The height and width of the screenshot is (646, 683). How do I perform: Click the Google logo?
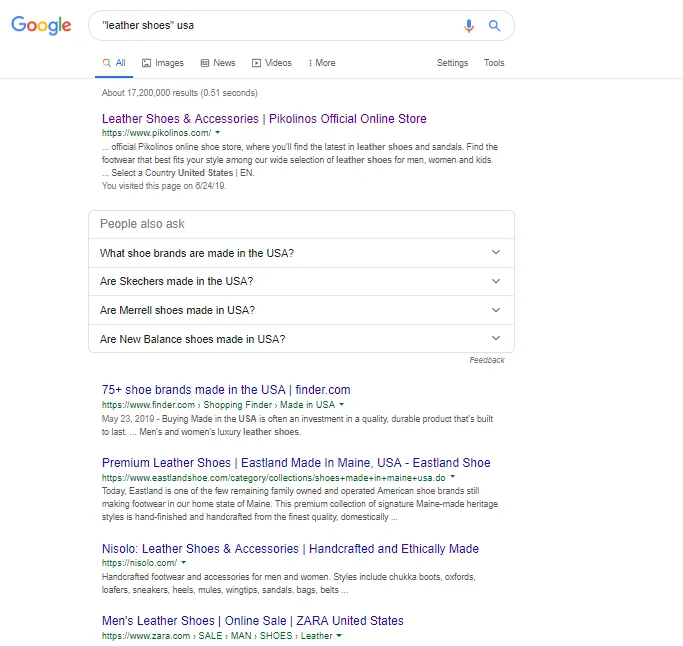[41, 25]
